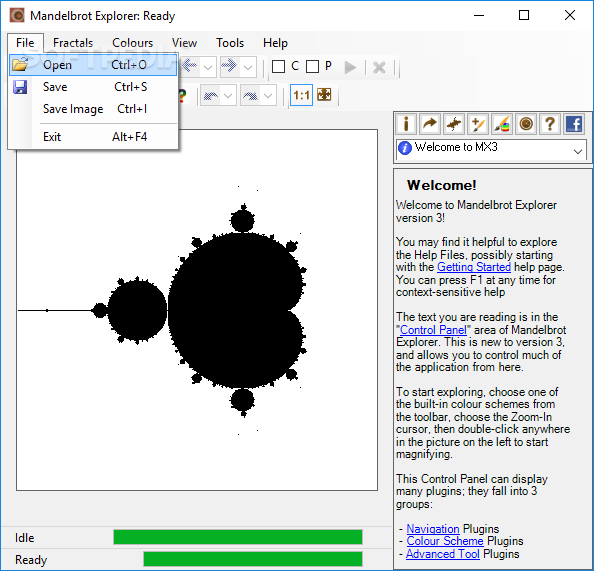
Task: Click the colourful question mark toolbar icon
Action: (x=183, y=95)
